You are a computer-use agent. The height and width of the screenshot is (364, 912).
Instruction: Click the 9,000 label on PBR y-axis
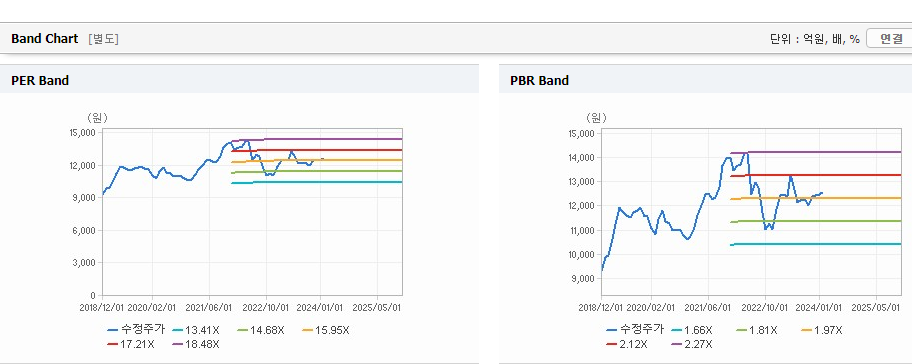click(583, 279)
